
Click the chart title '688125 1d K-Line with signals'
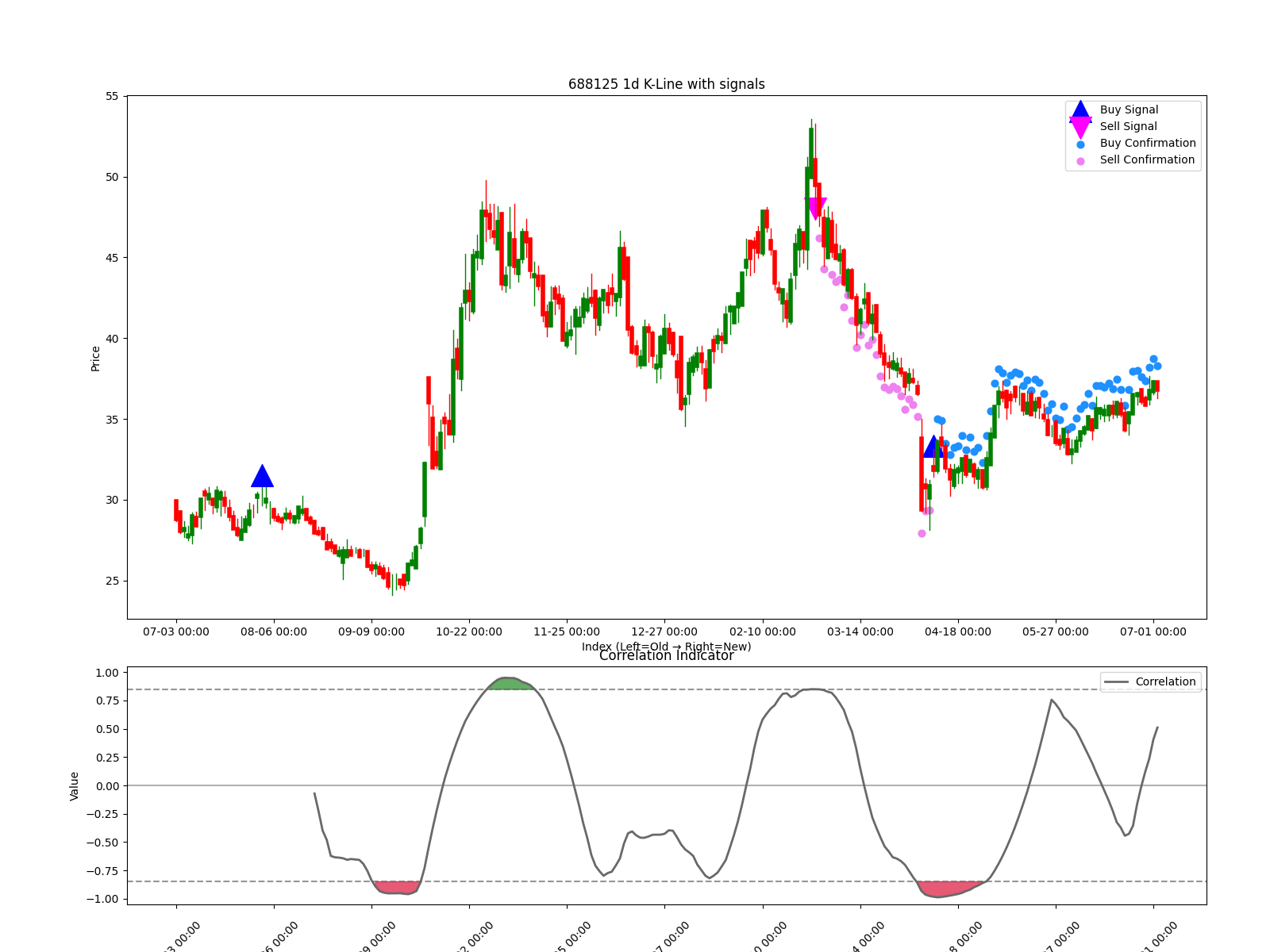point(667,84)
